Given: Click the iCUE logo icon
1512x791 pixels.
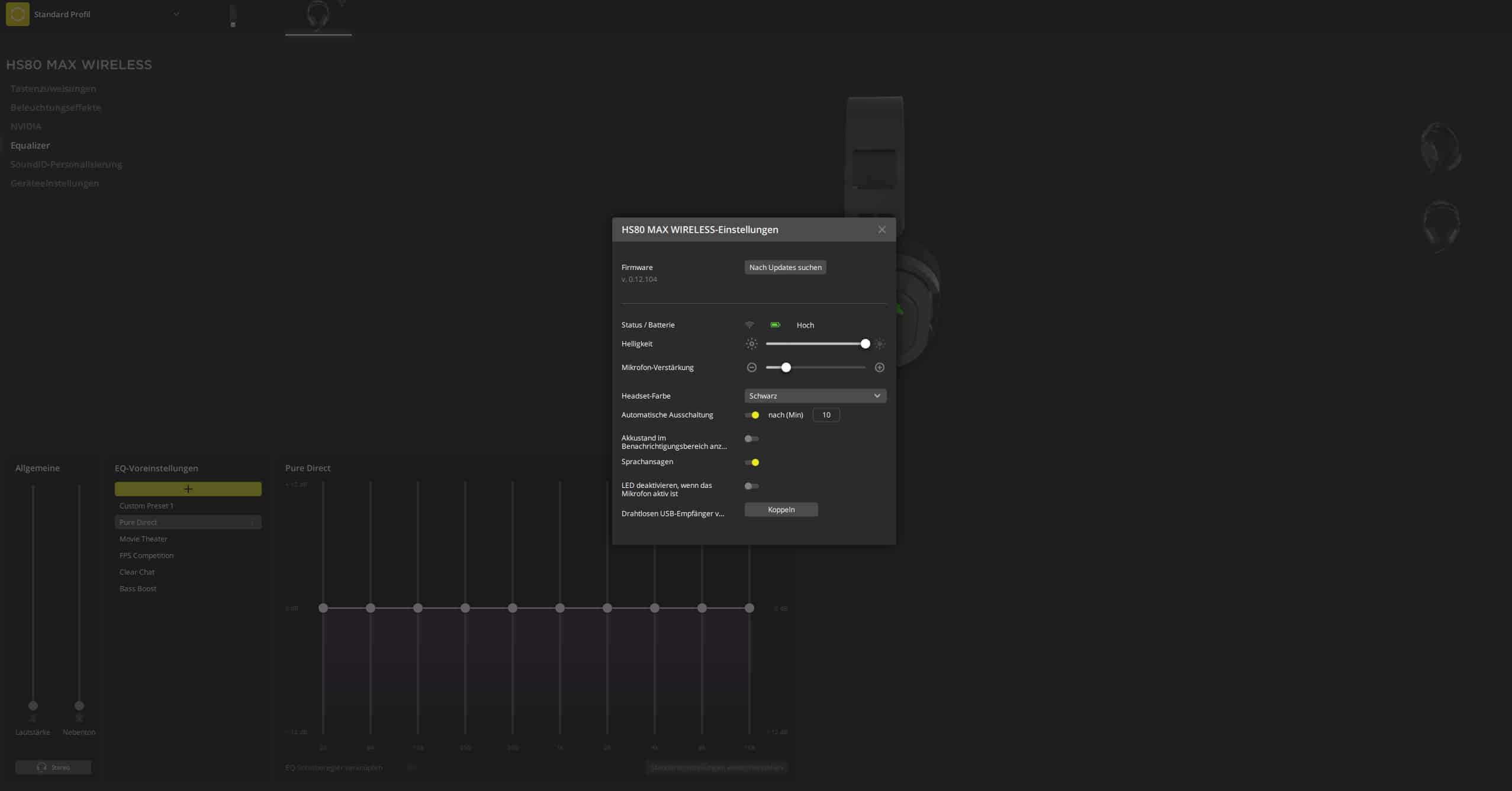Looking at the screenshot, I should pos(17,14).
